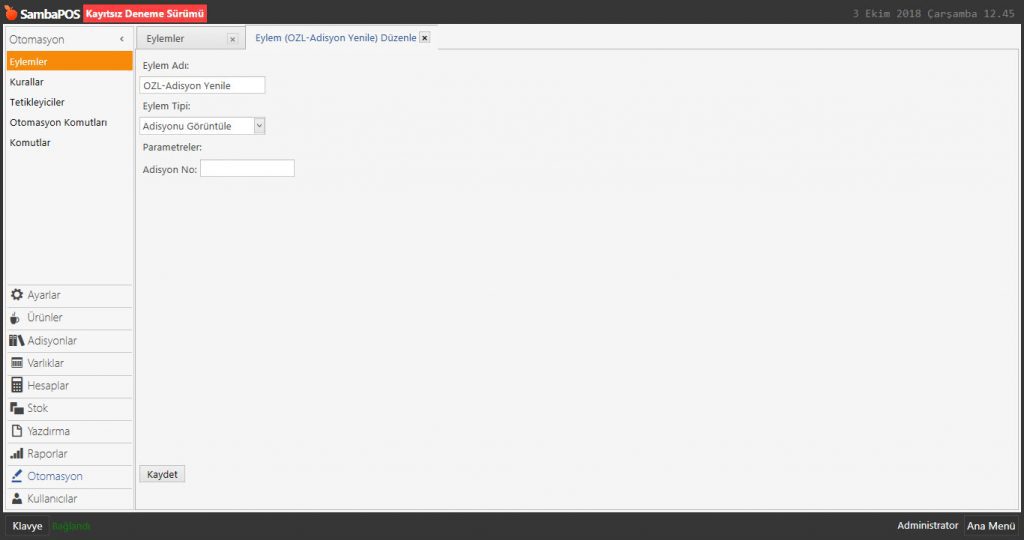Click the Klavye button
The height and width of the screenshot is (540, 1024).
point(27,526)
